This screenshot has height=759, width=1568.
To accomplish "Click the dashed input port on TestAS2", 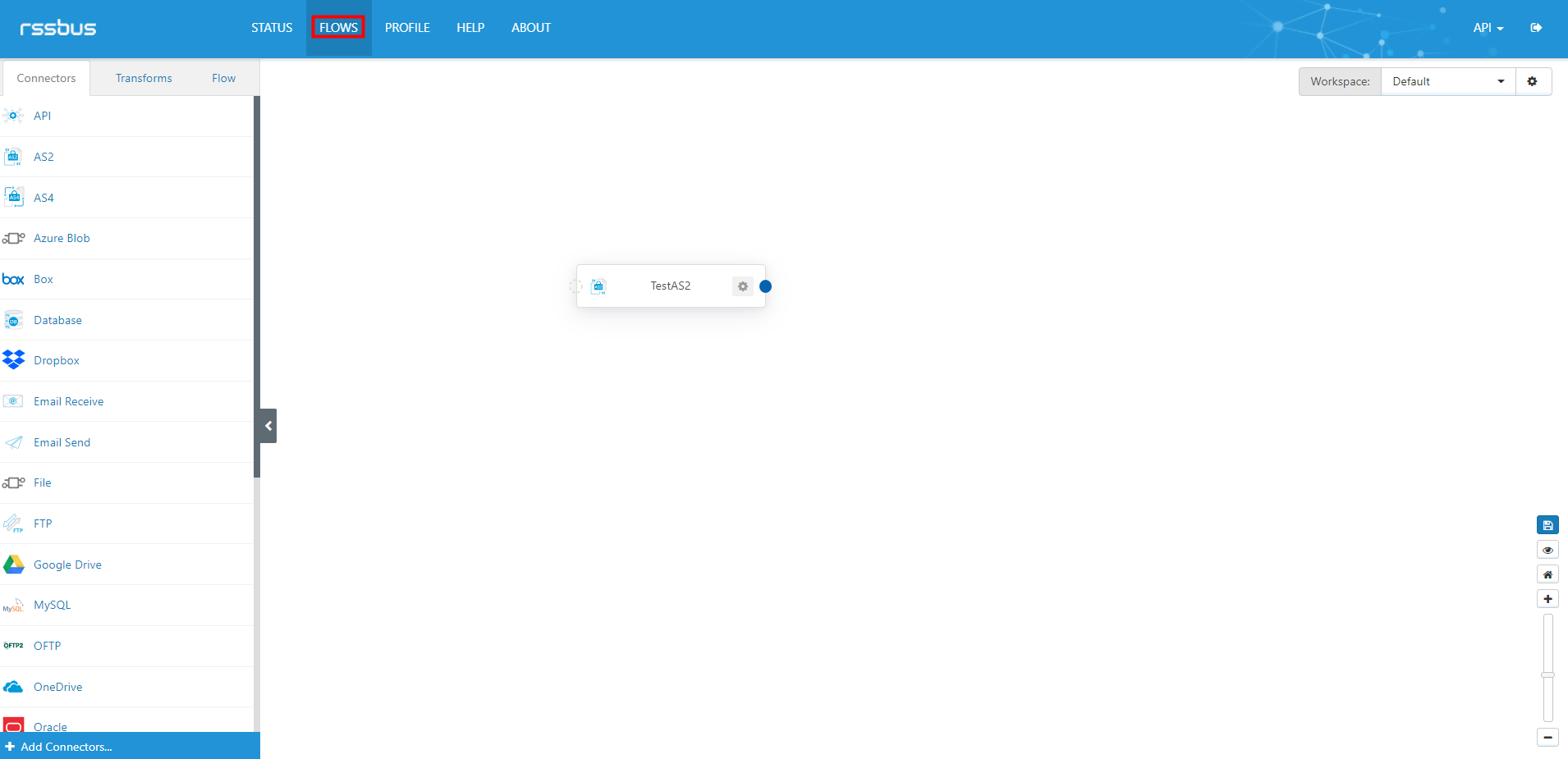I will coord(575,286).
